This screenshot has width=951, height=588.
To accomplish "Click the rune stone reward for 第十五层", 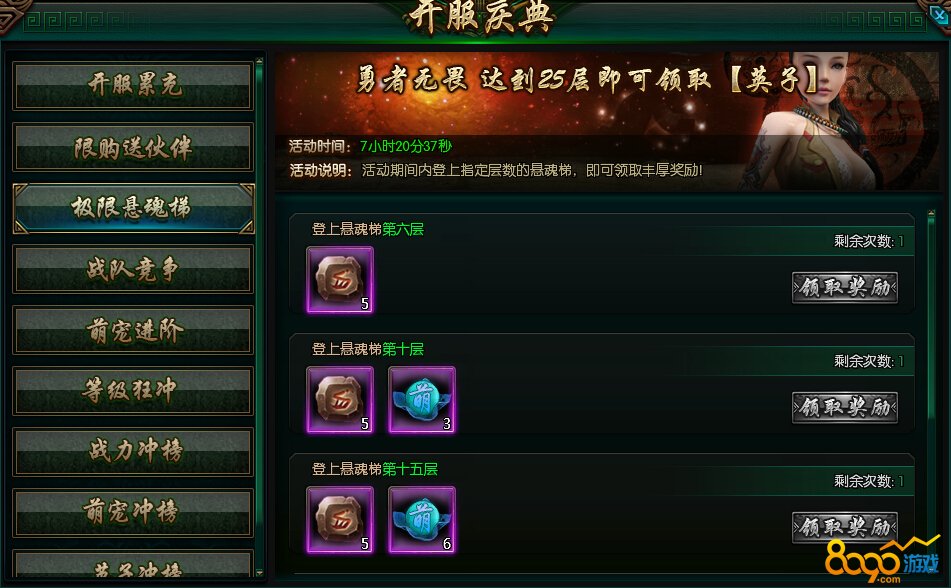I will (x=340, y=519).
